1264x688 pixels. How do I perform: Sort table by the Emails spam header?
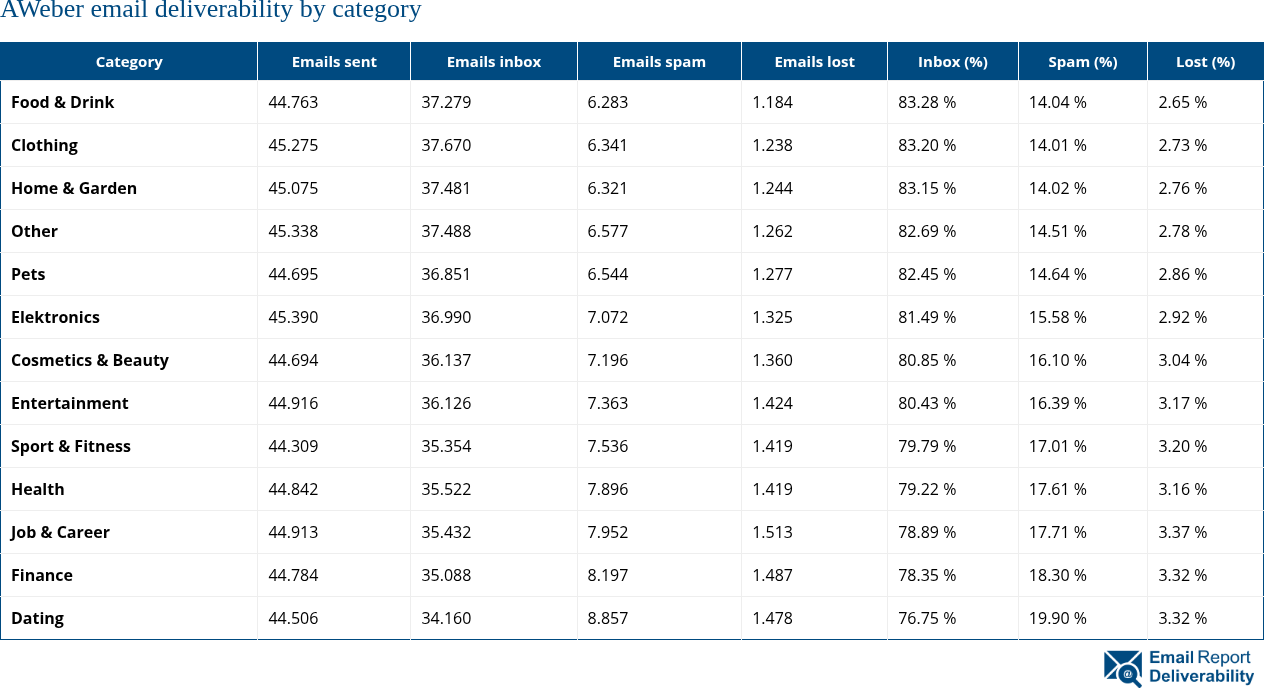coord(659,61)
